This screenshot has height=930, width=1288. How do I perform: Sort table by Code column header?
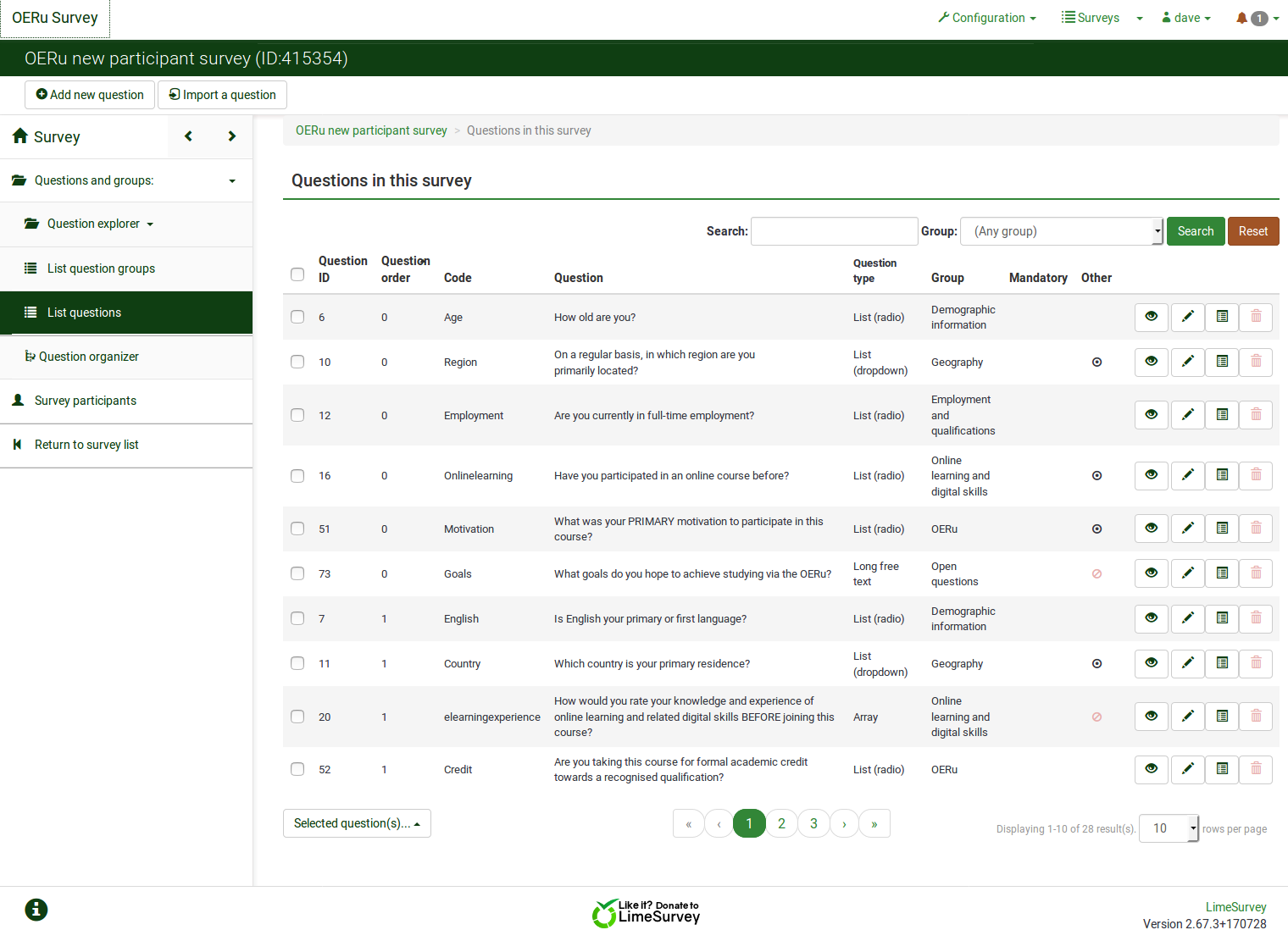458,278
